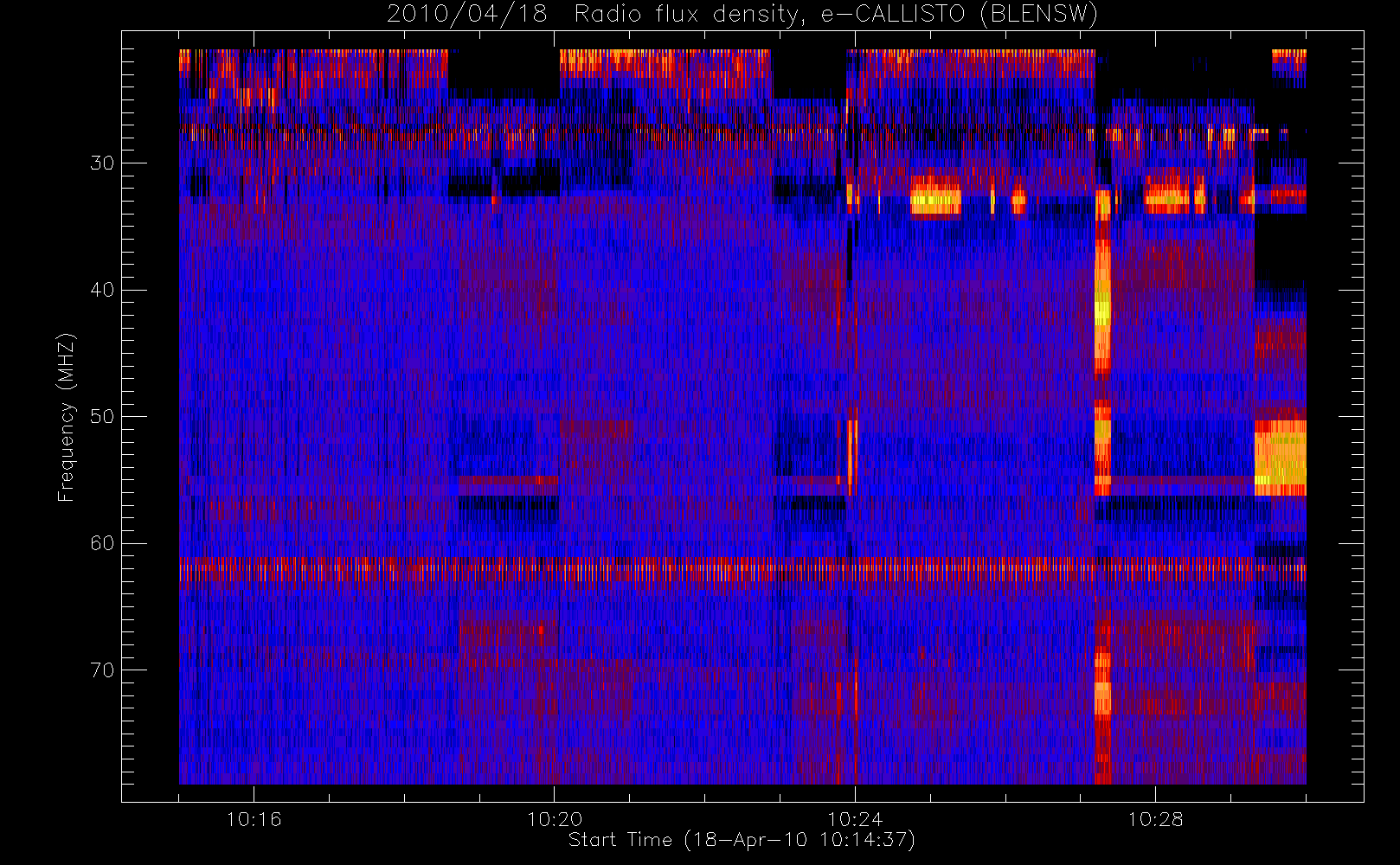Click the 10:20 time tick label
1400x865 pixels.
pyautogui.click(x=554, y=819)
